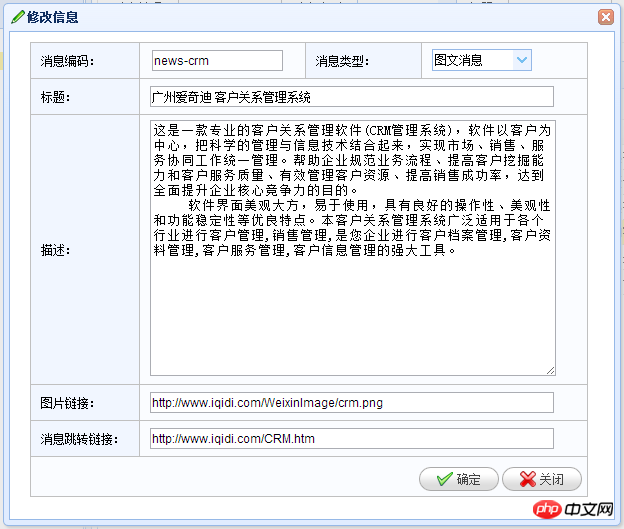Grab the resize handle of 描述 textarea
Viewport: 624px width, 529px height.
(x=550, y=371)
